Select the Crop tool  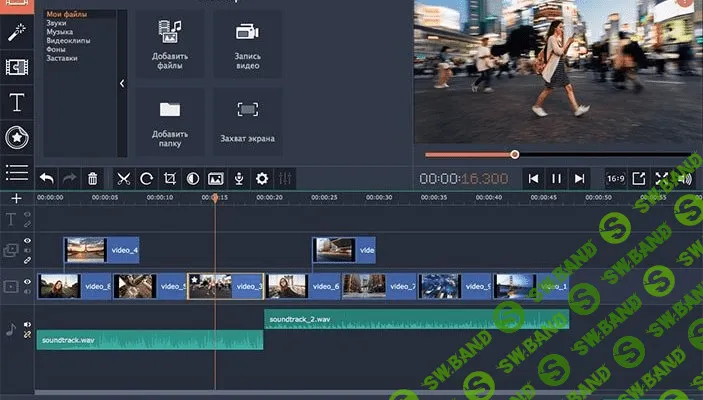point(169,178)
